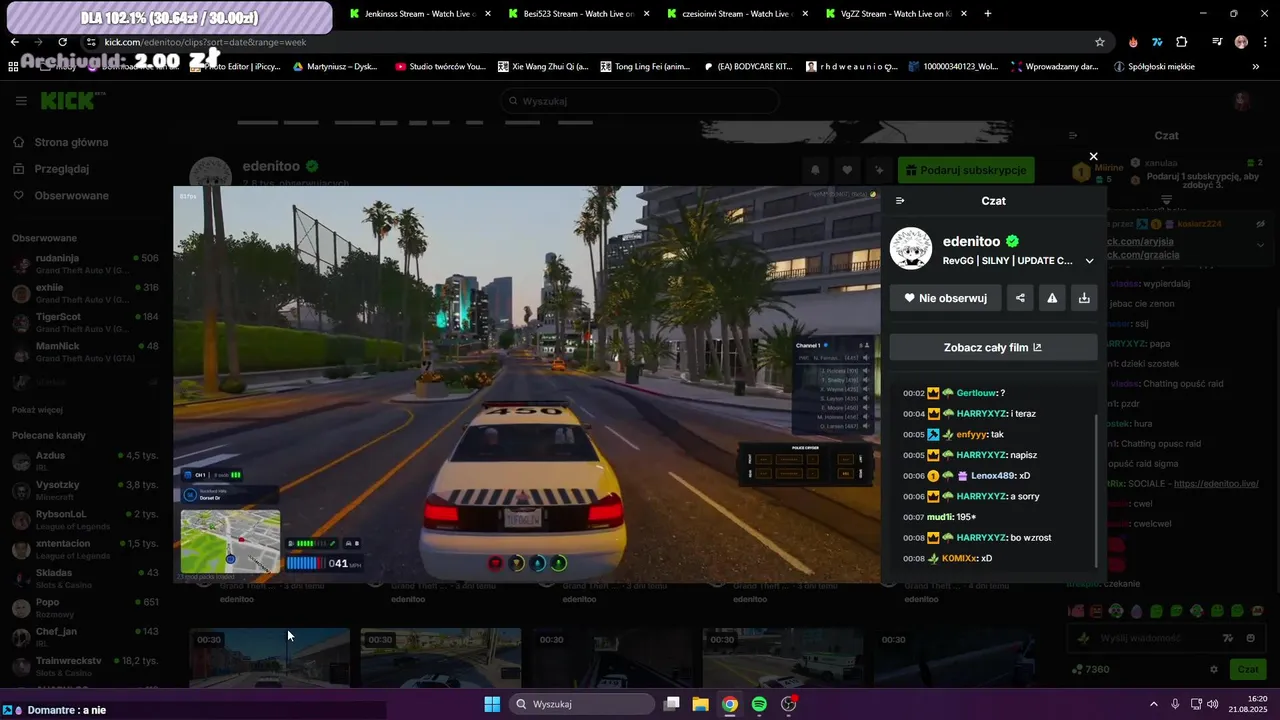
Task: Click the Nie obserwuj button
Action: [945, 297]
